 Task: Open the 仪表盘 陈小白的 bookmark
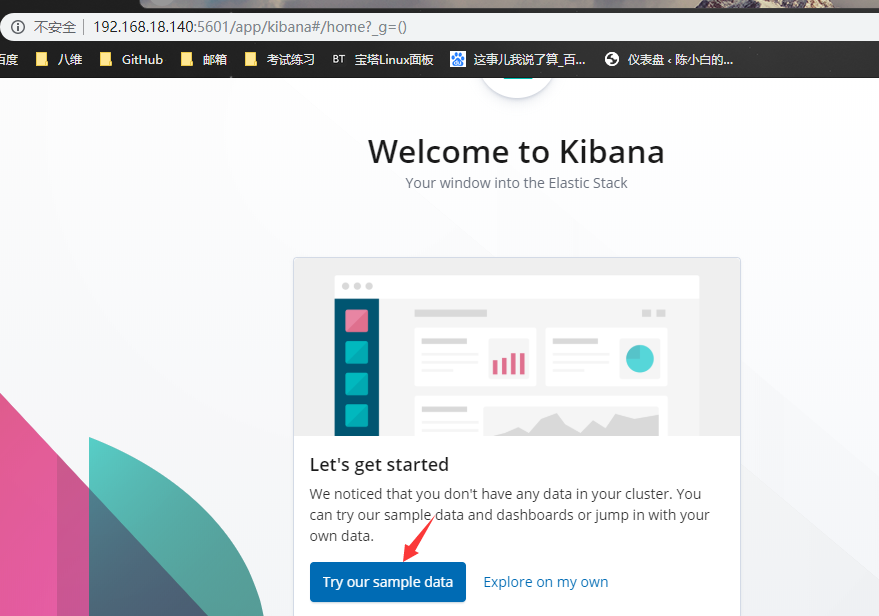[669, 59]
